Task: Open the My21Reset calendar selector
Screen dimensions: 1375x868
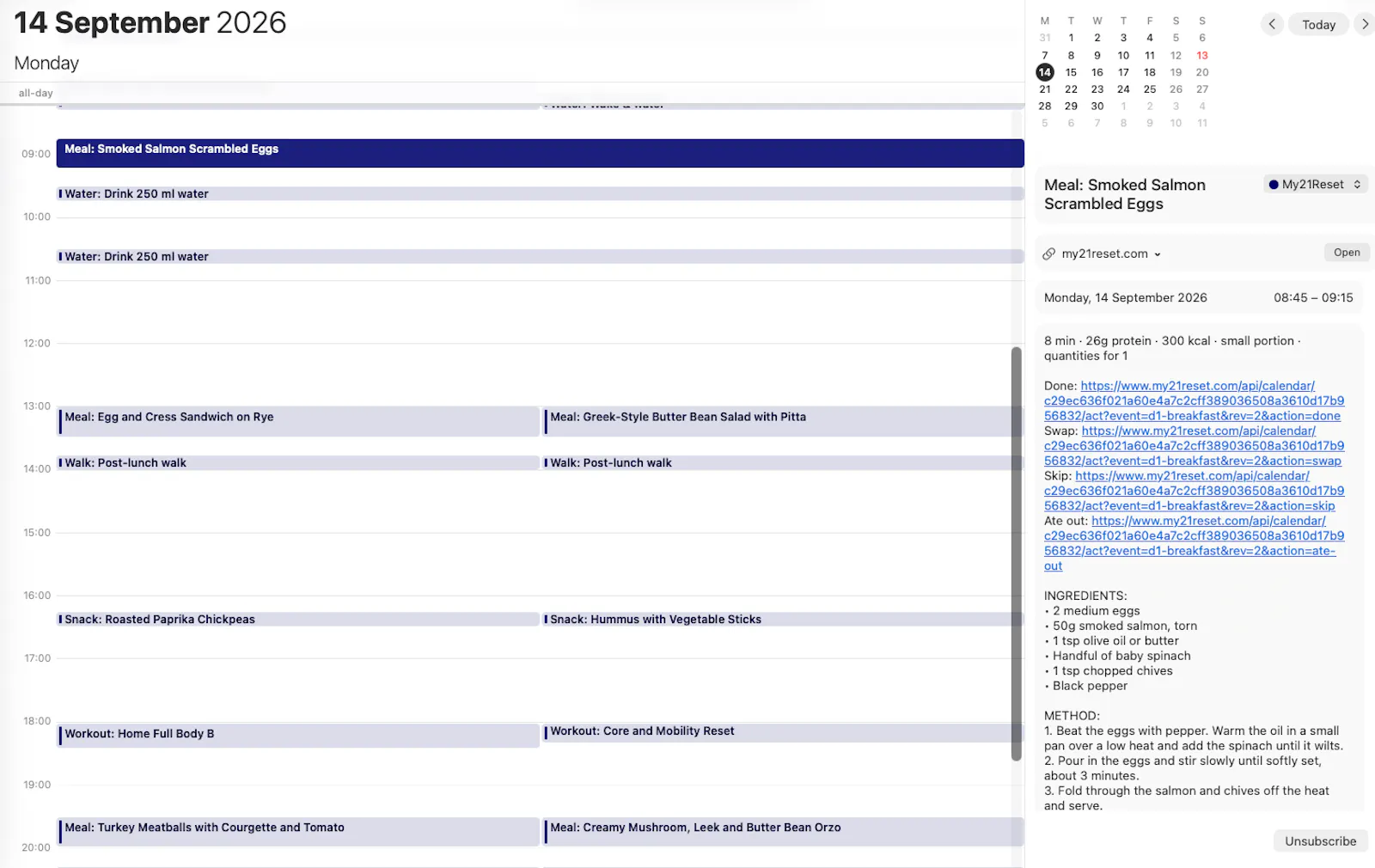Action: (1315, 184)
